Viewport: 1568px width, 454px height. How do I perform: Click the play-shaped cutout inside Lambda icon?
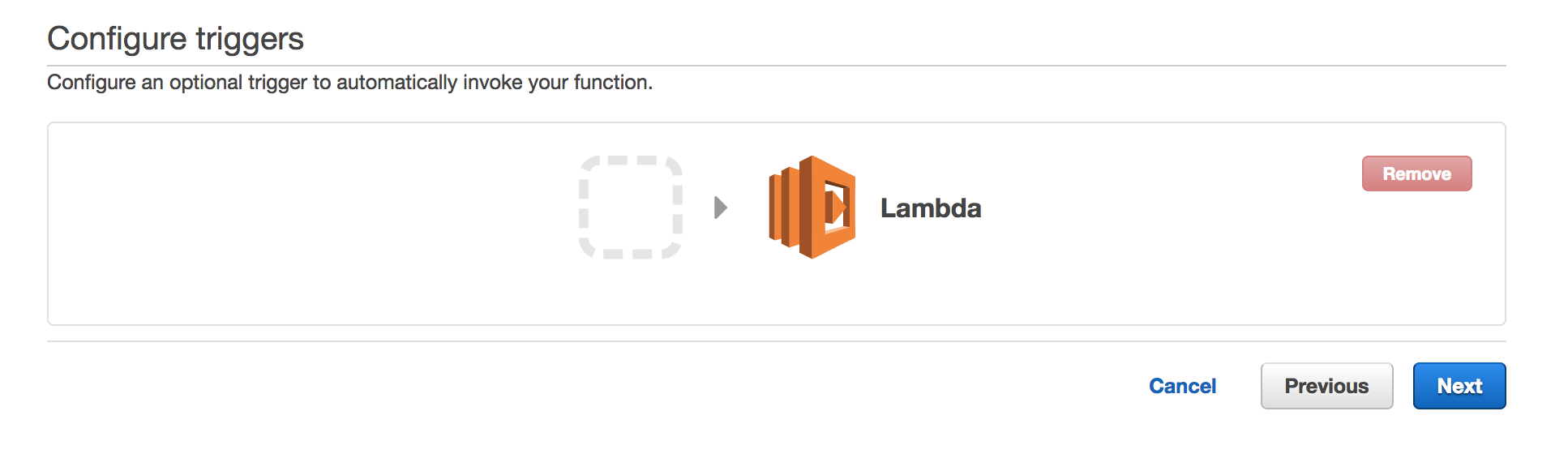[x=836, y=207]
